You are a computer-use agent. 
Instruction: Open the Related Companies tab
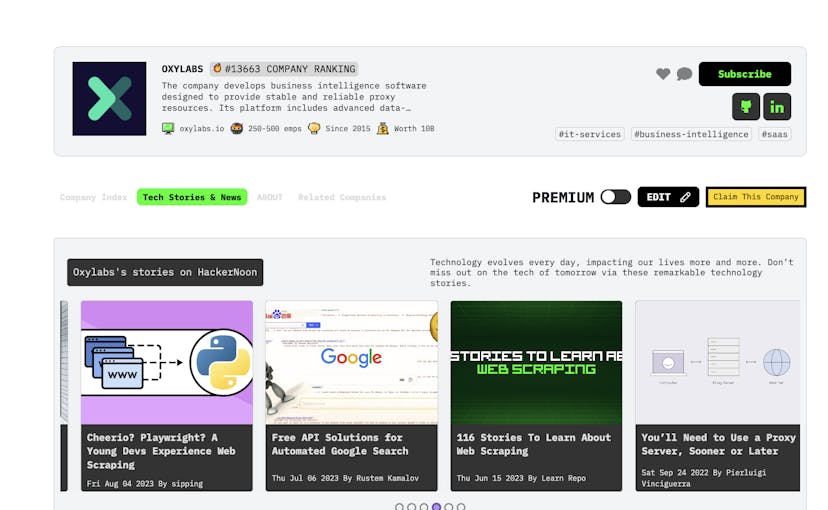[342, 197]
